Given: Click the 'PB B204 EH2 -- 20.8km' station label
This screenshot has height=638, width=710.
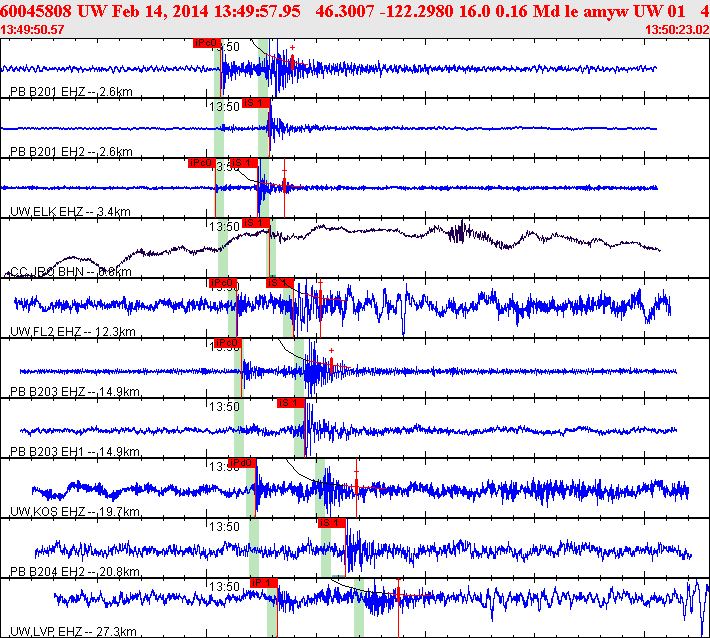Looking at the screenshot, I should tap(75, 571).
